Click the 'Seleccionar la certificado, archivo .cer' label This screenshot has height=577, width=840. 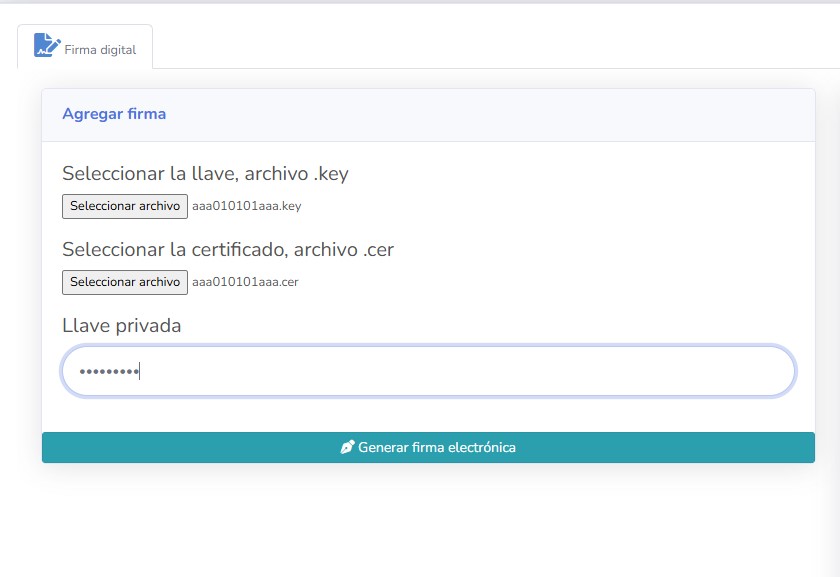(228, 250)
